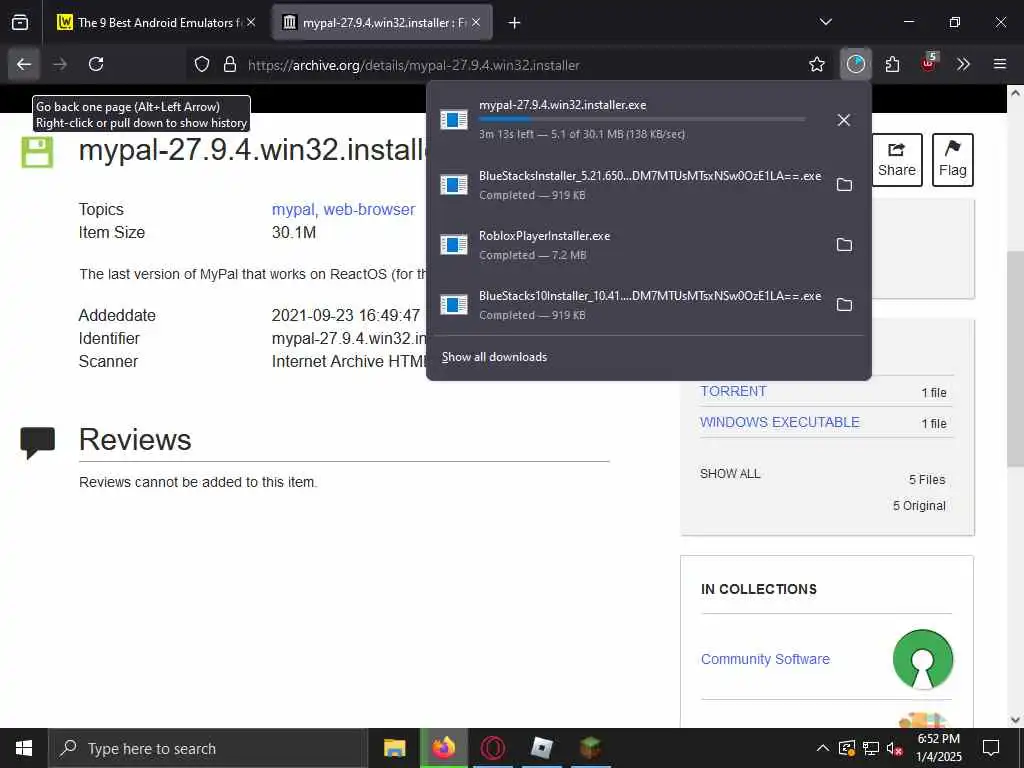This screenshot has height=768, width=1024.
Task: Reload the current page
Action: click(x=96, y=64)
